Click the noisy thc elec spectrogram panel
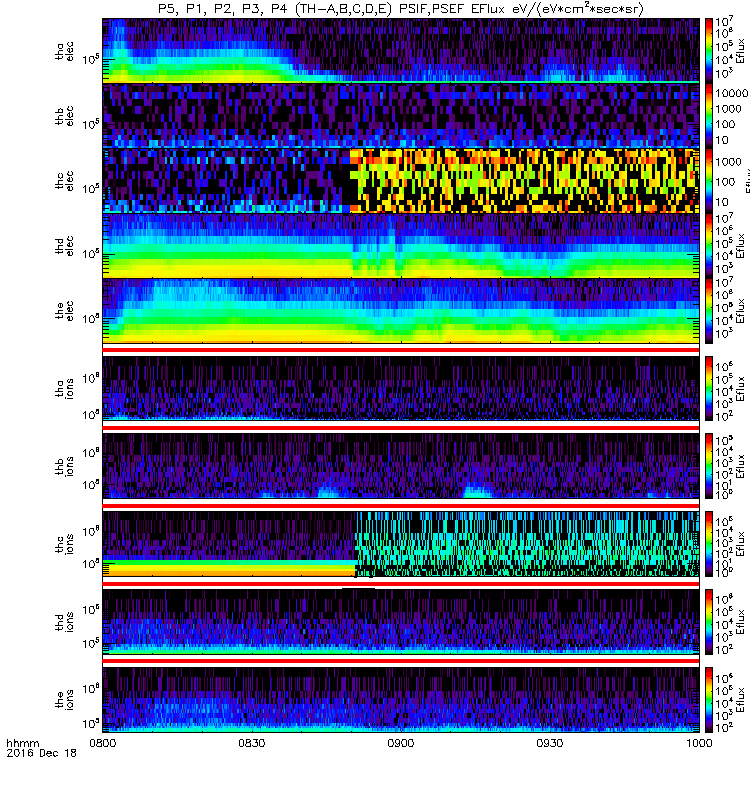The width and height of the screenshot is (750, 800). coord(401,180)
